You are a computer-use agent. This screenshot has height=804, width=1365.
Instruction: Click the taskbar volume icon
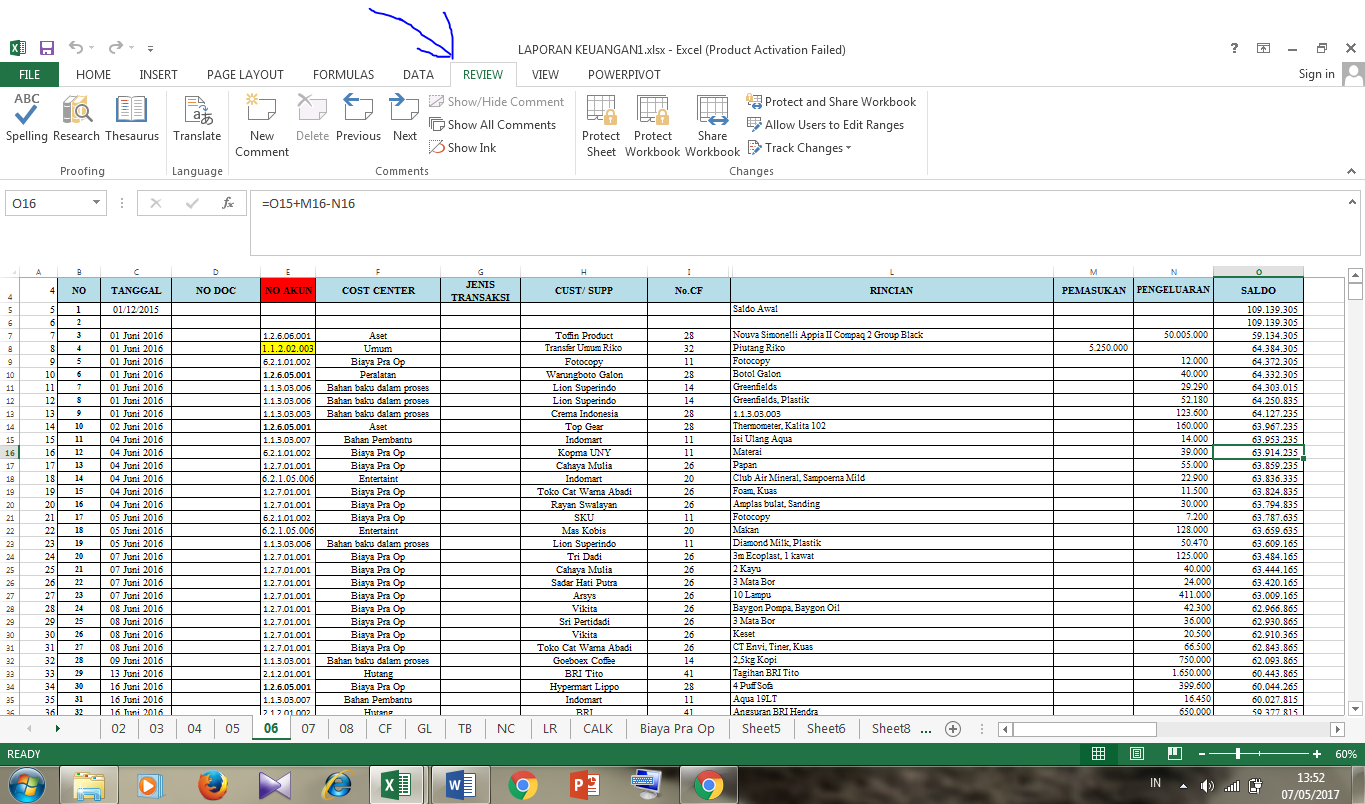click(x=1209, y=786)
